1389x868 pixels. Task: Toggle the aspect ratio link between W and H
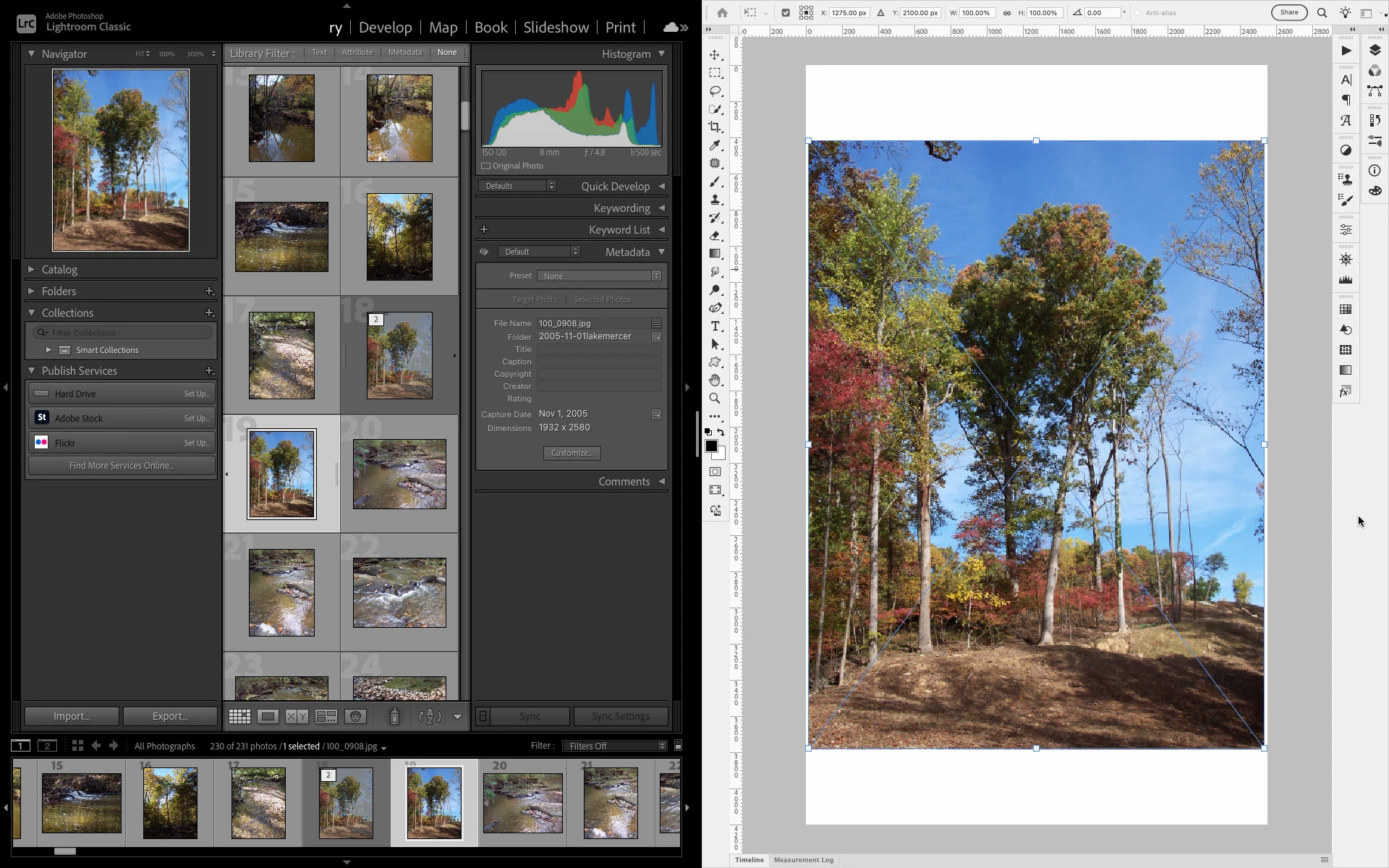point(1006,13)
